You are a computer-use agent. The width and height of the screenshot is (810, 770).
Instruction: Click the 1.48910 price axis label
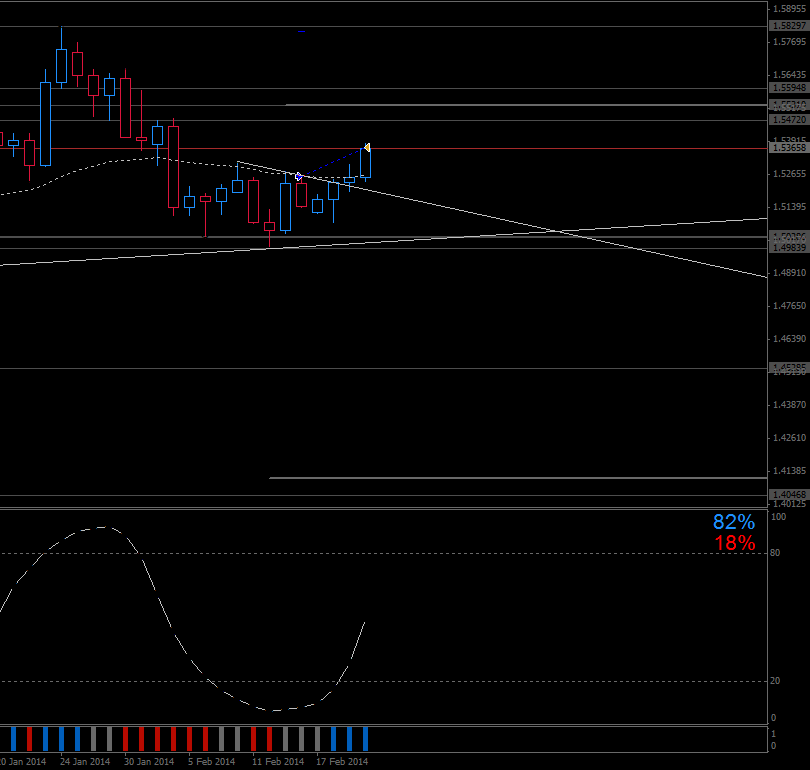[789, 273]
